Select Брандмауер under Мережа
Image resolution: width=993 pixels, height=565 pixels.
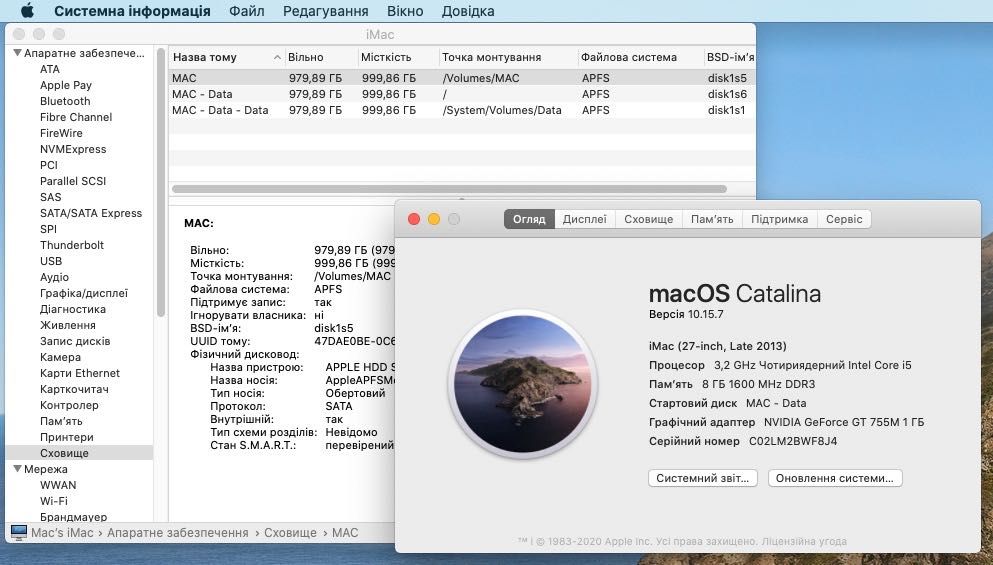click(x=73, y=517)
